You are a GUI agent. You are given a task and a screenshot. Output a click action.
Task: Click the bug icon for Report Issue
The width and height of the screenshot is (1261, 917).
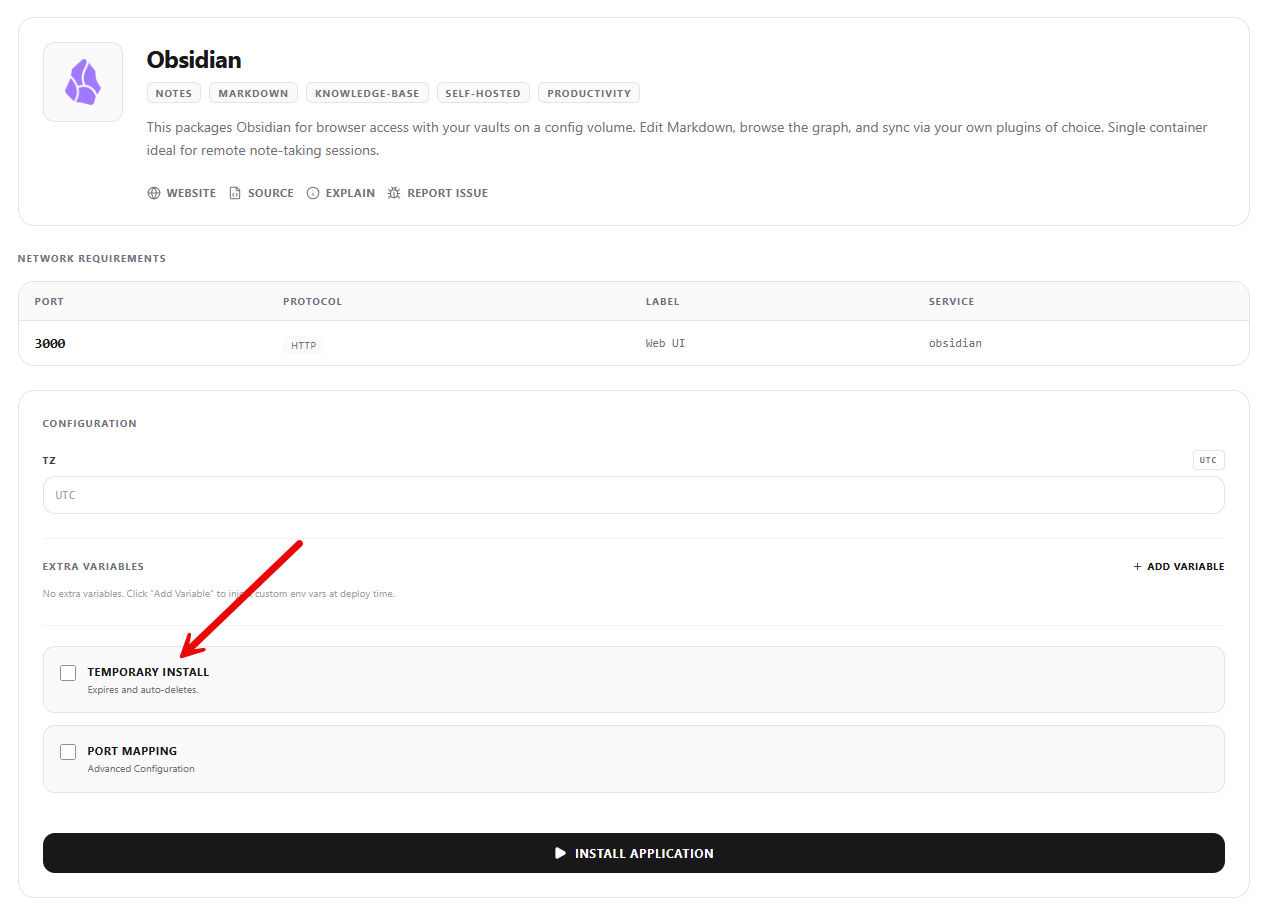click(x=394, y=193)
